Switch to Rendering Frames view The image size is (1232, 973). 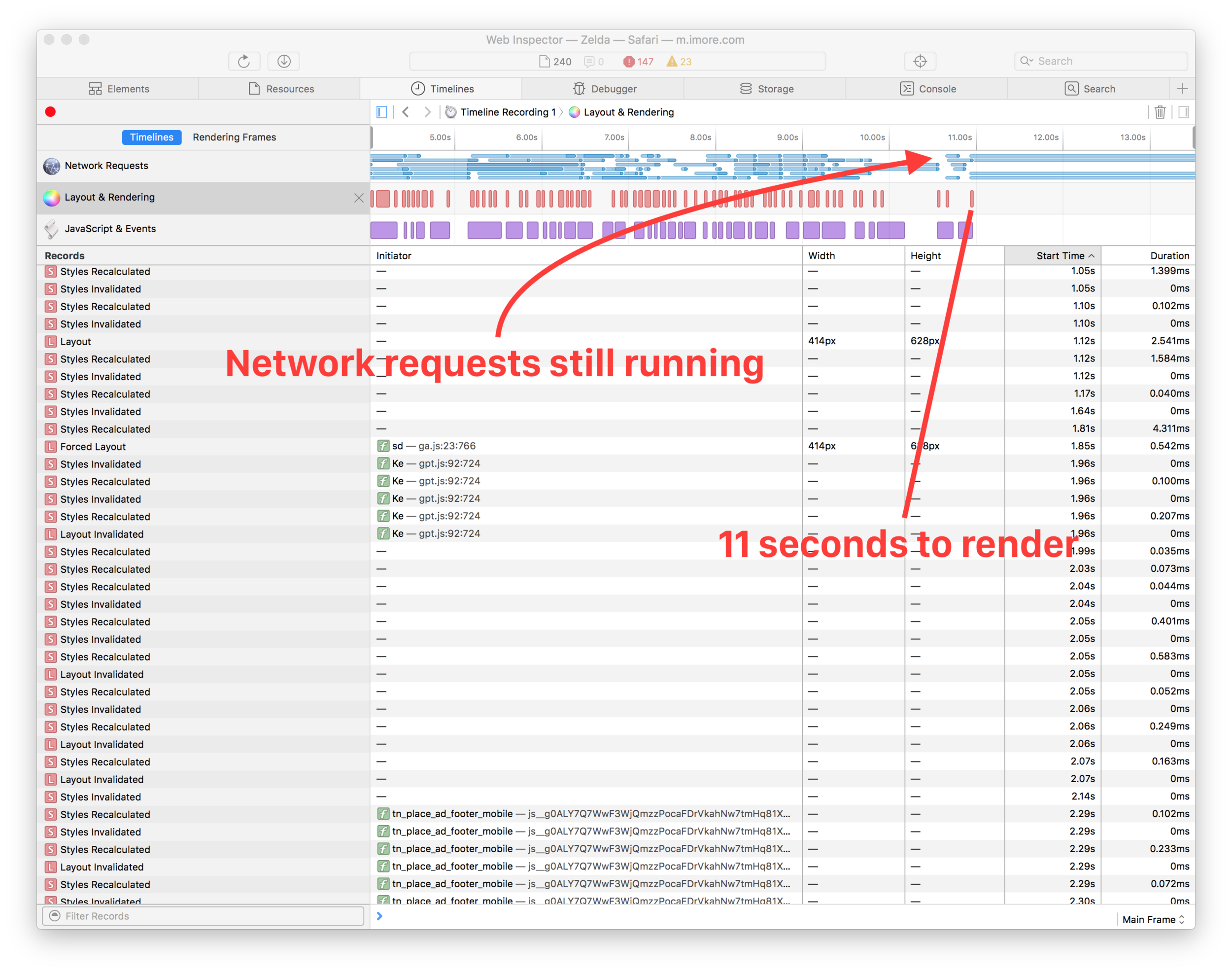click(234, 138)
